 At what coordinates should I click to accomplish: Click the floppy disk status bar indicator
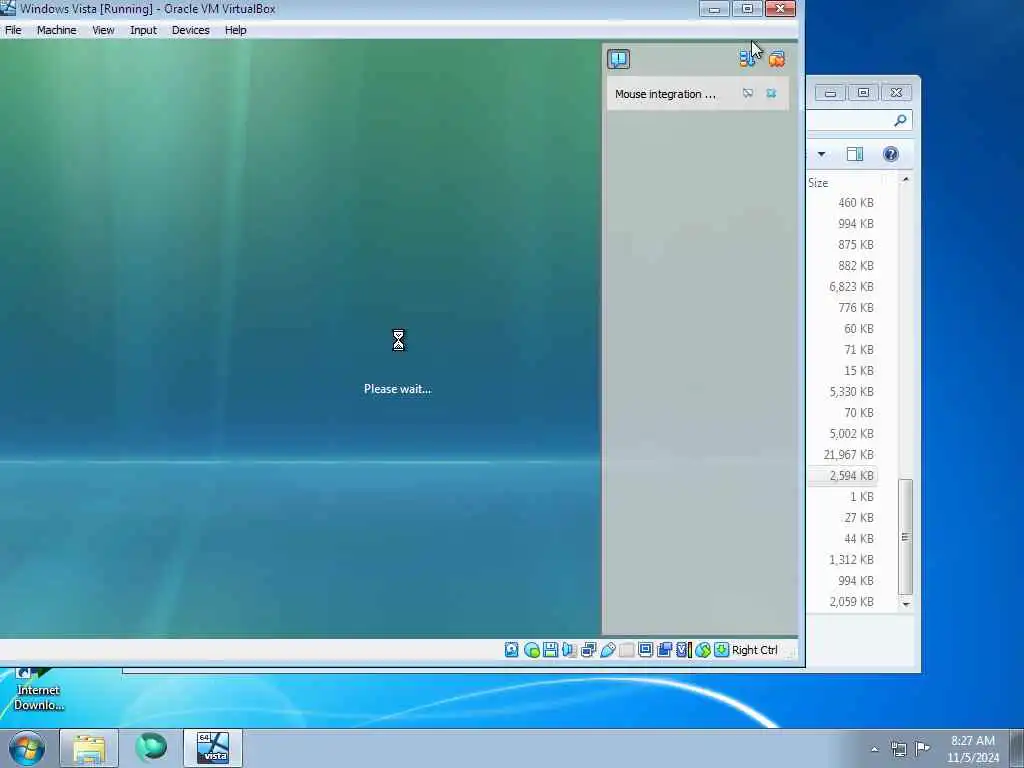[x=550, y=650]
